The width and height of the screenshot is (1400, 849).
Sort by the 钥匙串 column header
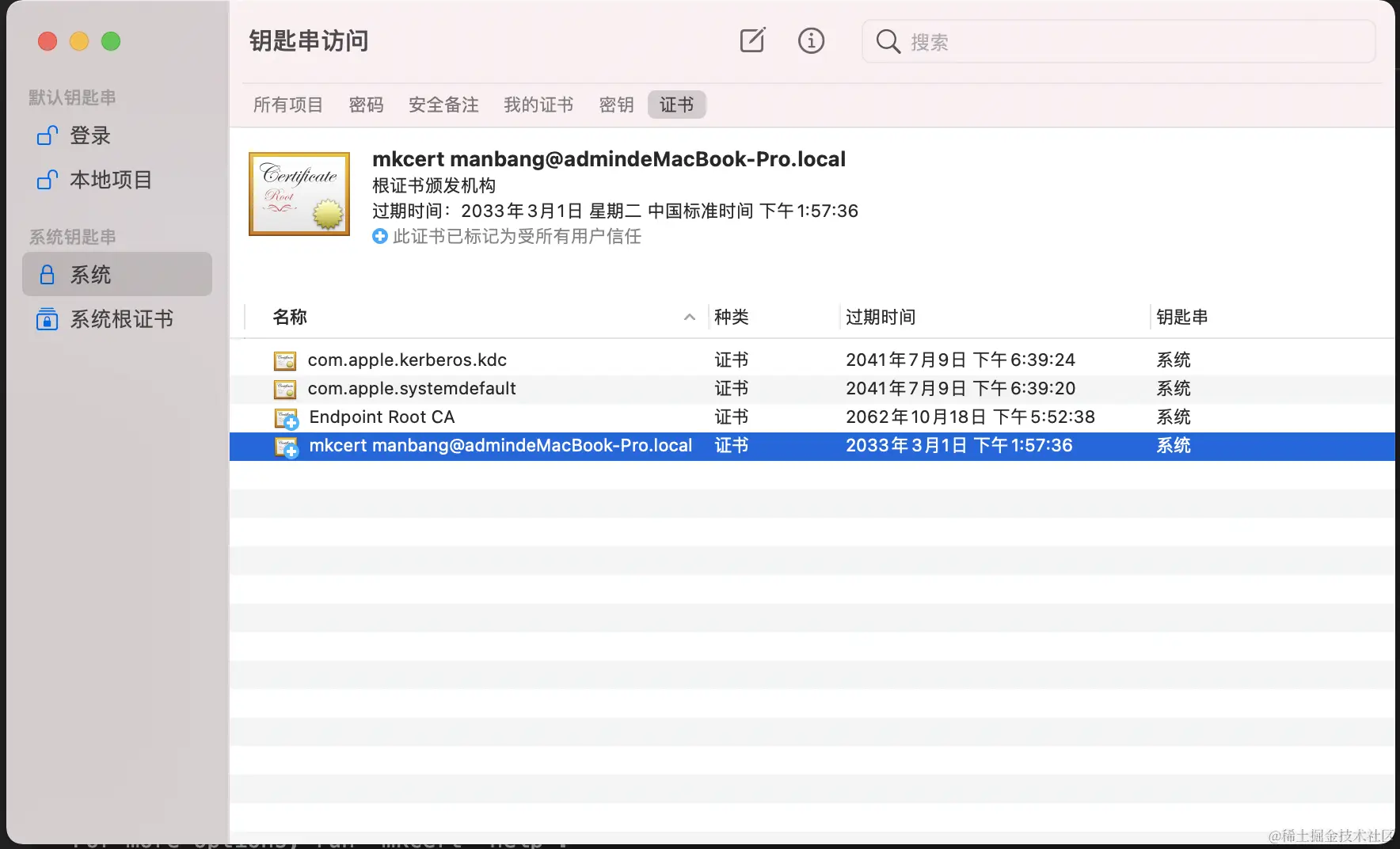(x=1181, y=317)
